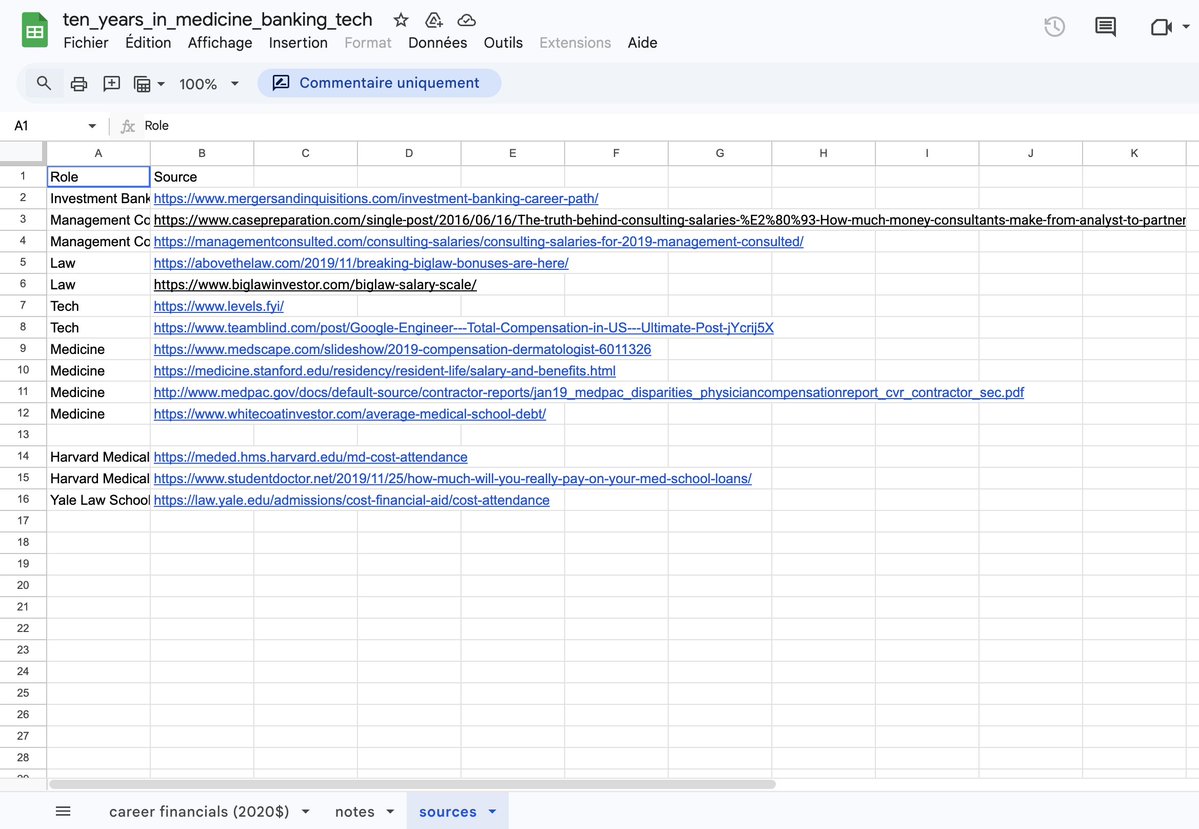This screenshot has height=829, width=1199.
Task: Open the whitecoatinvestor school debt link
Action: (x=349, y=414)
